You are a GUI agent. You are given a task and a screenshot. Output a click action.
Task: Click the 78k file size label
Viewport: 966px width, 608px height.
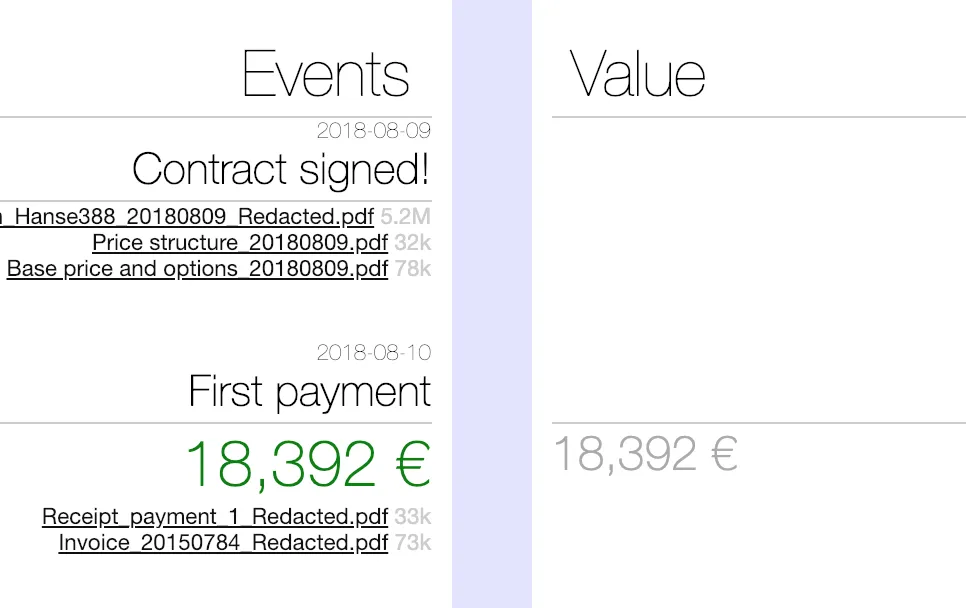[412, 269]
